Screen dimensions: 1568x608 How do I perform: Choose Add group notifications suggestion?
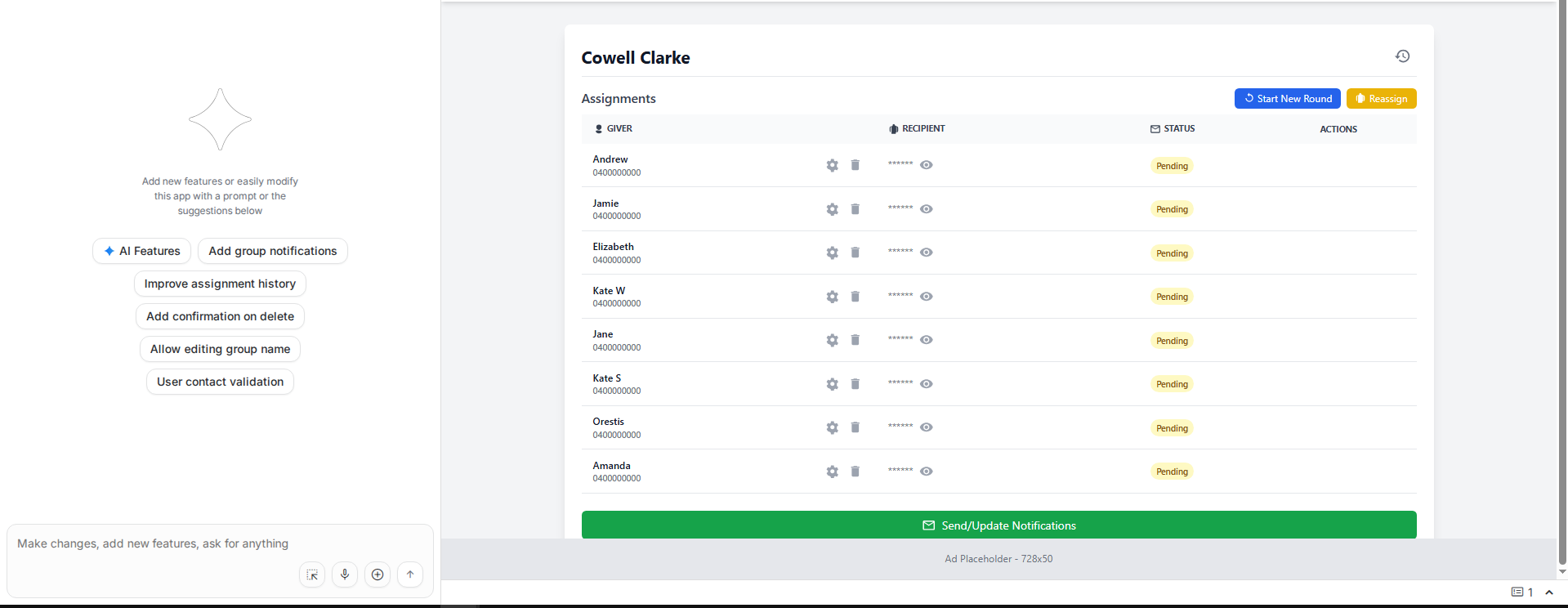(272, 251)
